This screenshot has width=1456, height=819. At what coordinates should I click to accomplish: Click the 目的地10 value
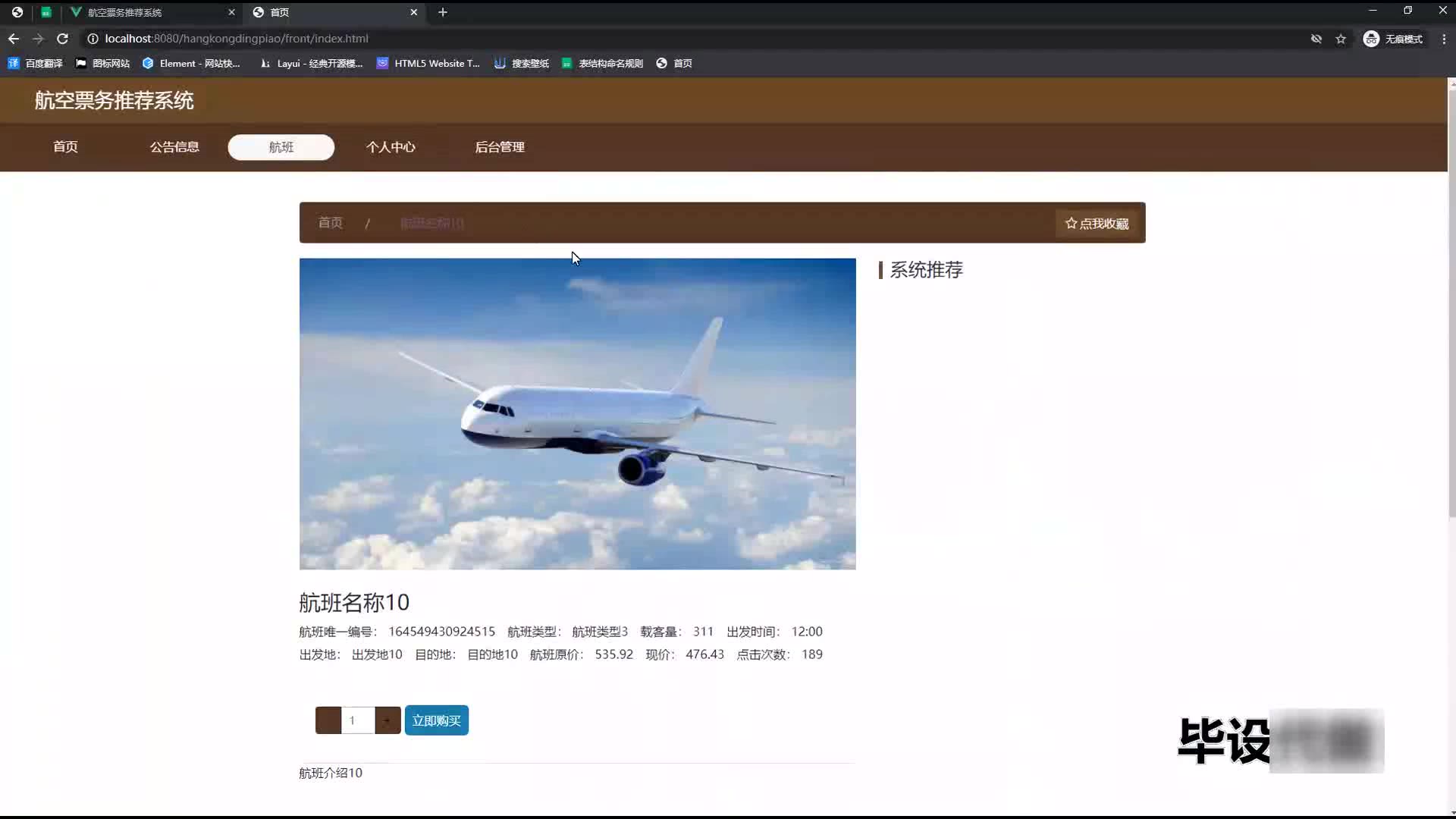(492, 654)
